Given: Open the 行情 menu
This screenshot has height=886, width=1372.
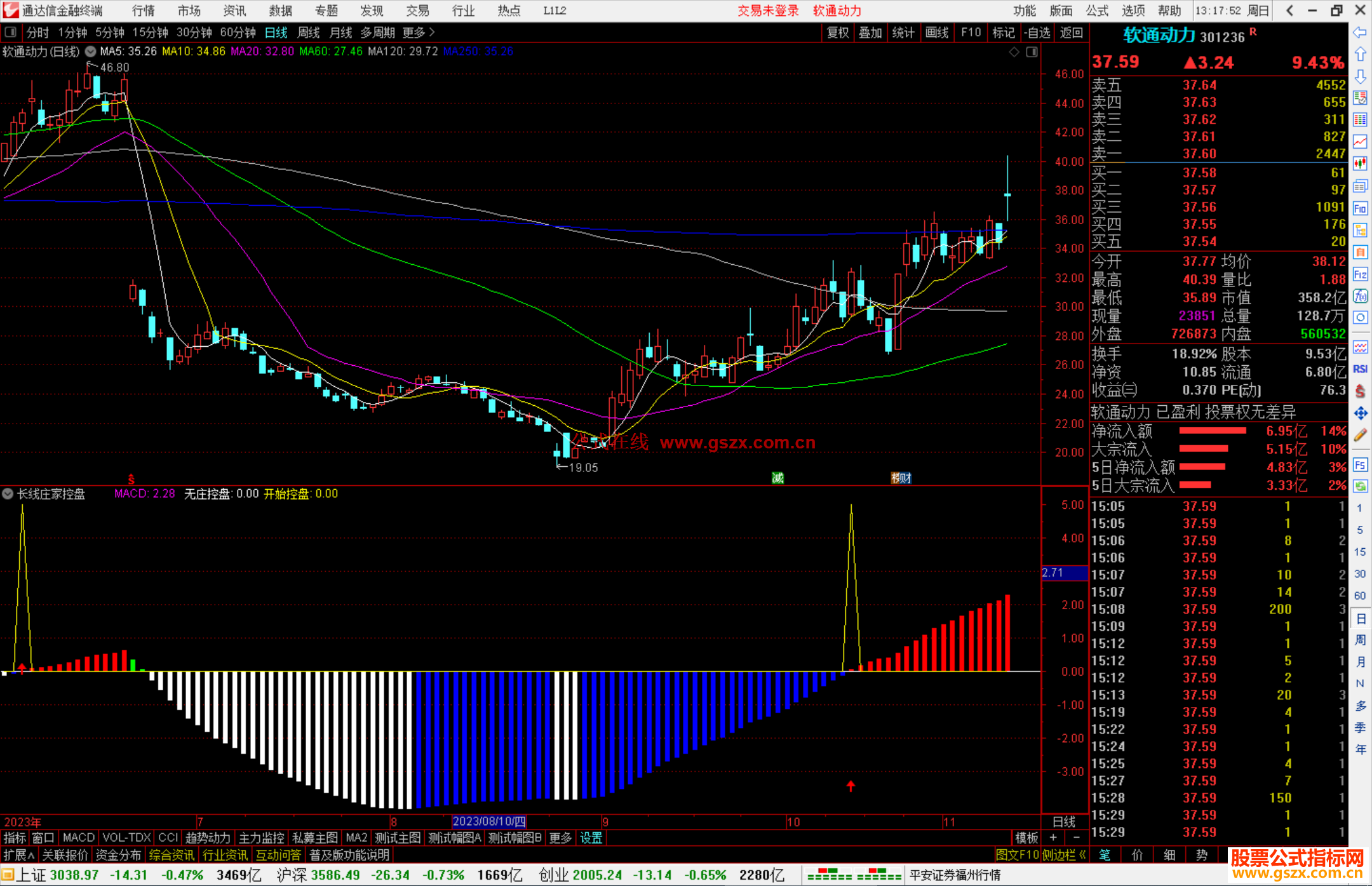Looking at the screenshot, I should (x=144, y=11).
